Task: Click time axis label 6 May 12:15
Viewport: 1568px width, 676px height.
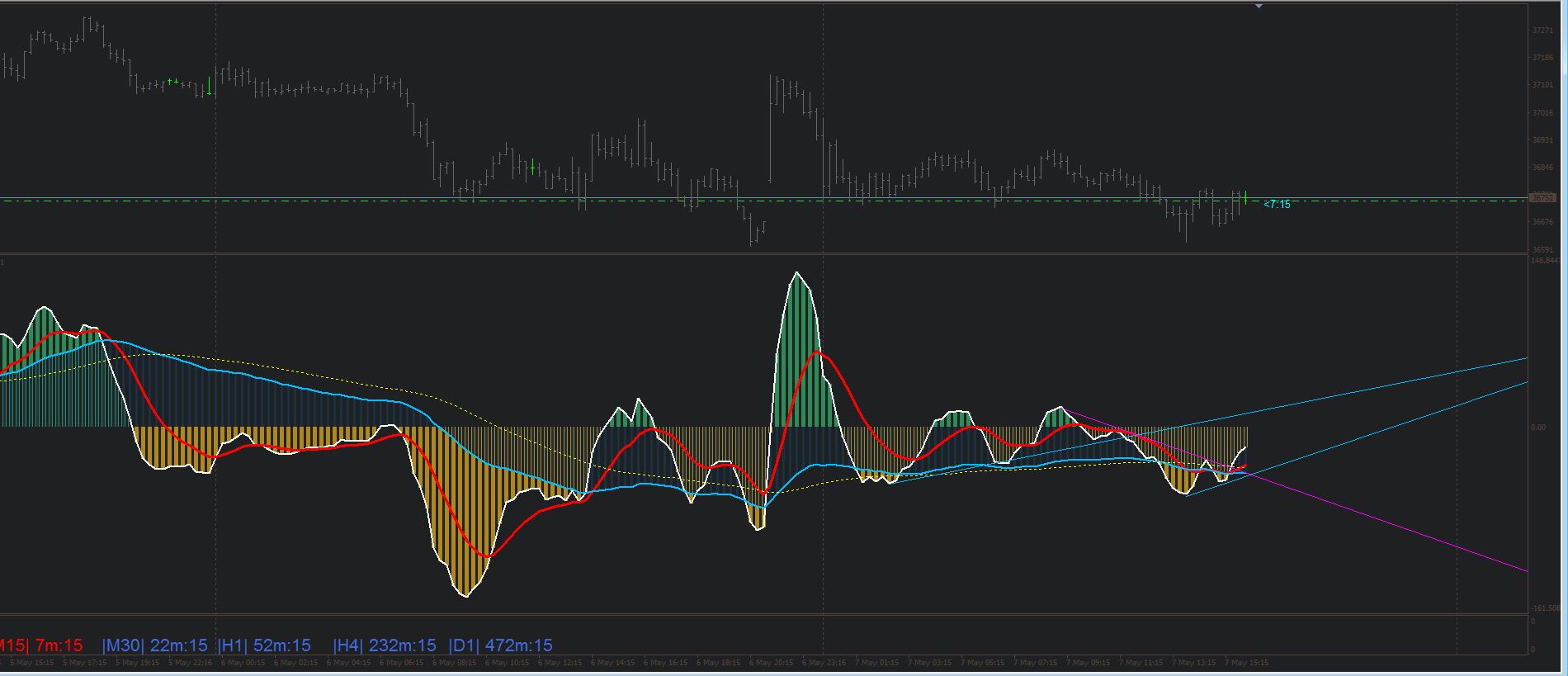Action: pyautogui.click(x=560, y=663)
